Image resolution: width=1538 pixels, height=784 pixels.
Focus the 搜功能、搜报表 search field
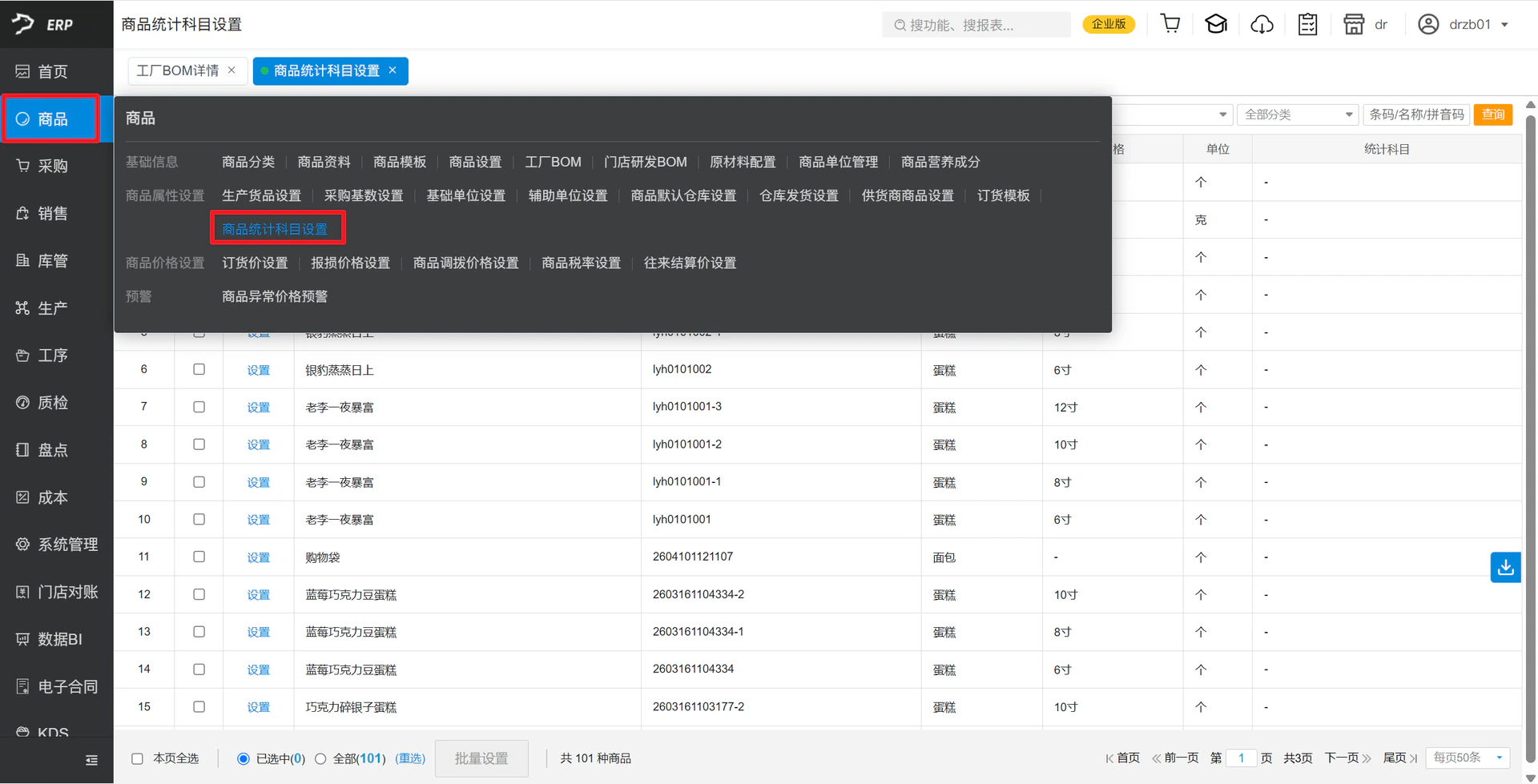(x=976, y=25)
